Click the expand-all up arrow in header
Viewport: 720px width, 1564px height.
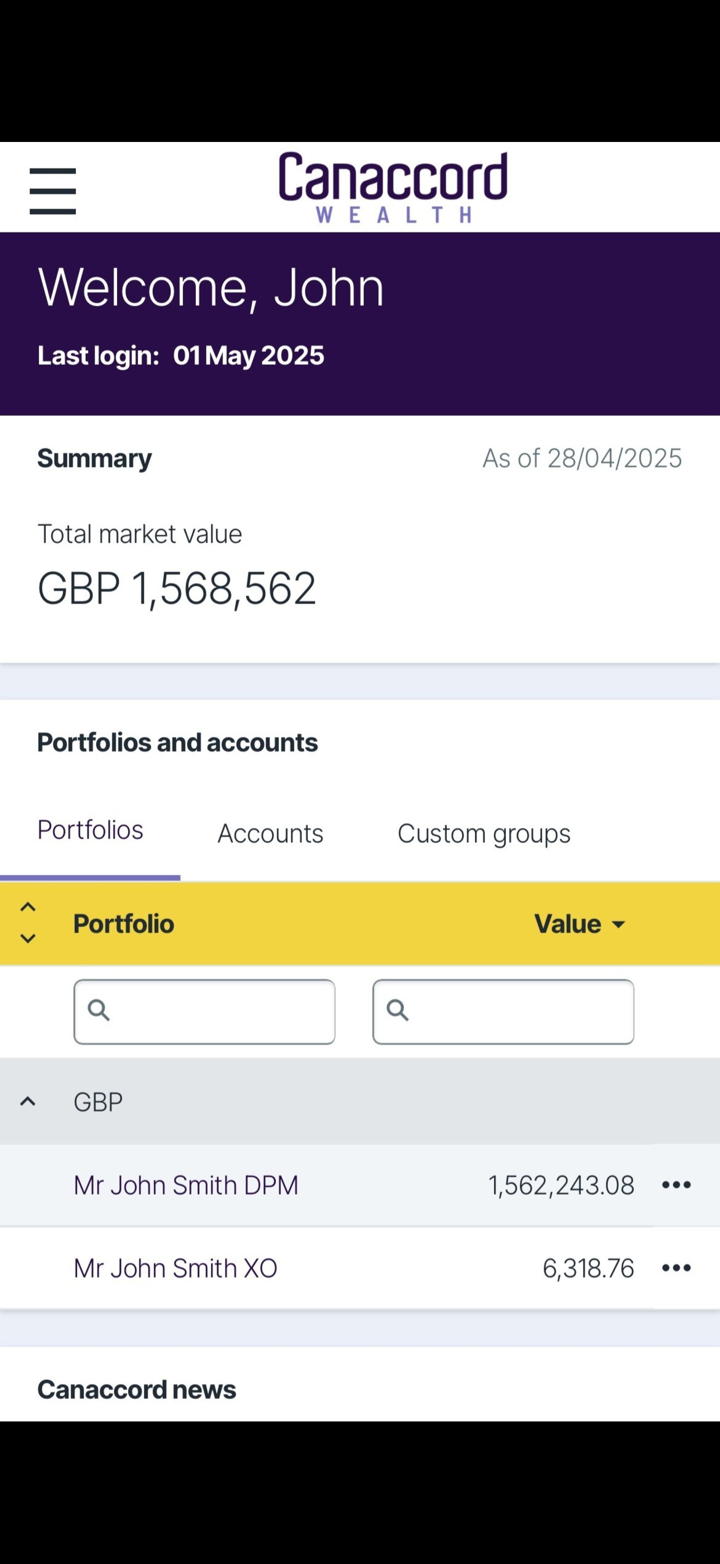click(28, 907)
